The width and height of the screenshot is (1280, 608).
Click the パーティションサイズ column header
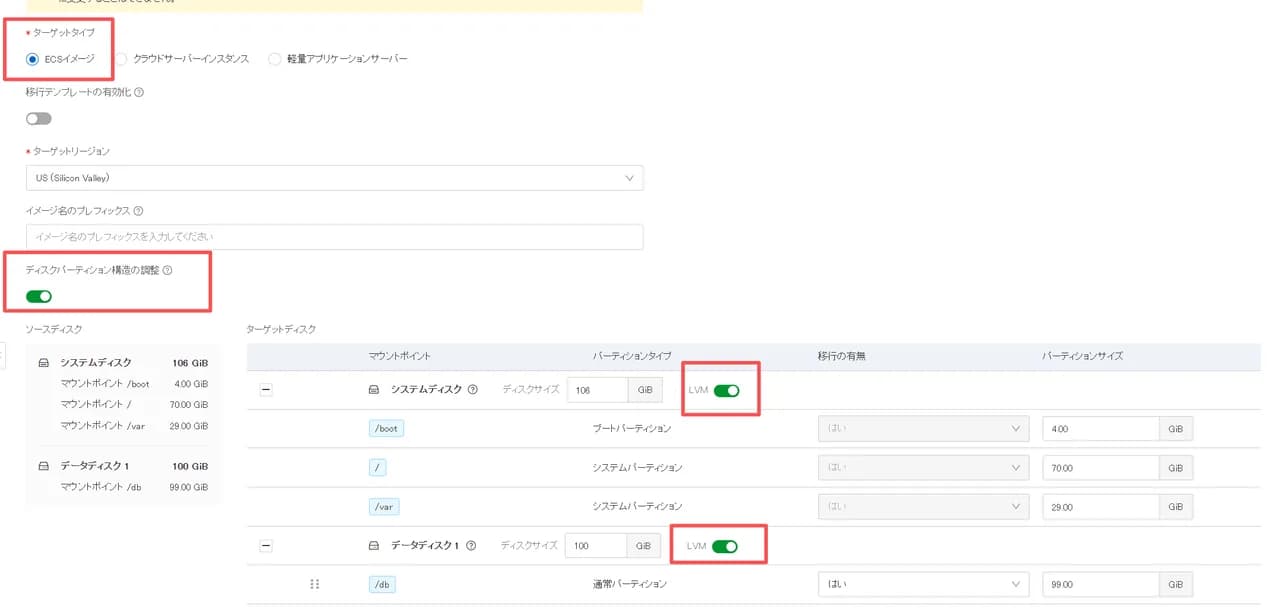(x=1082, y=357)
